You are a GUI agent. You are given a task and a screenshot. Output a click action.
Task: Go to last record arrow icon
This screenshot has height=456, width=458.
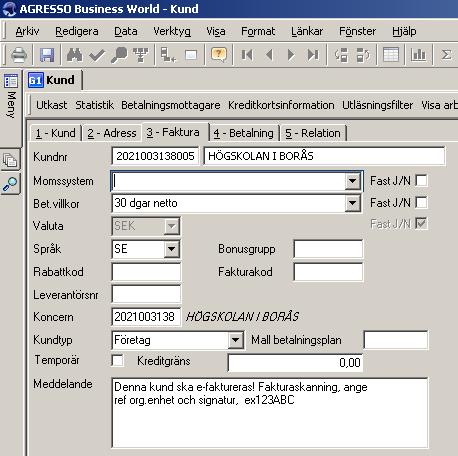[313, 55]
